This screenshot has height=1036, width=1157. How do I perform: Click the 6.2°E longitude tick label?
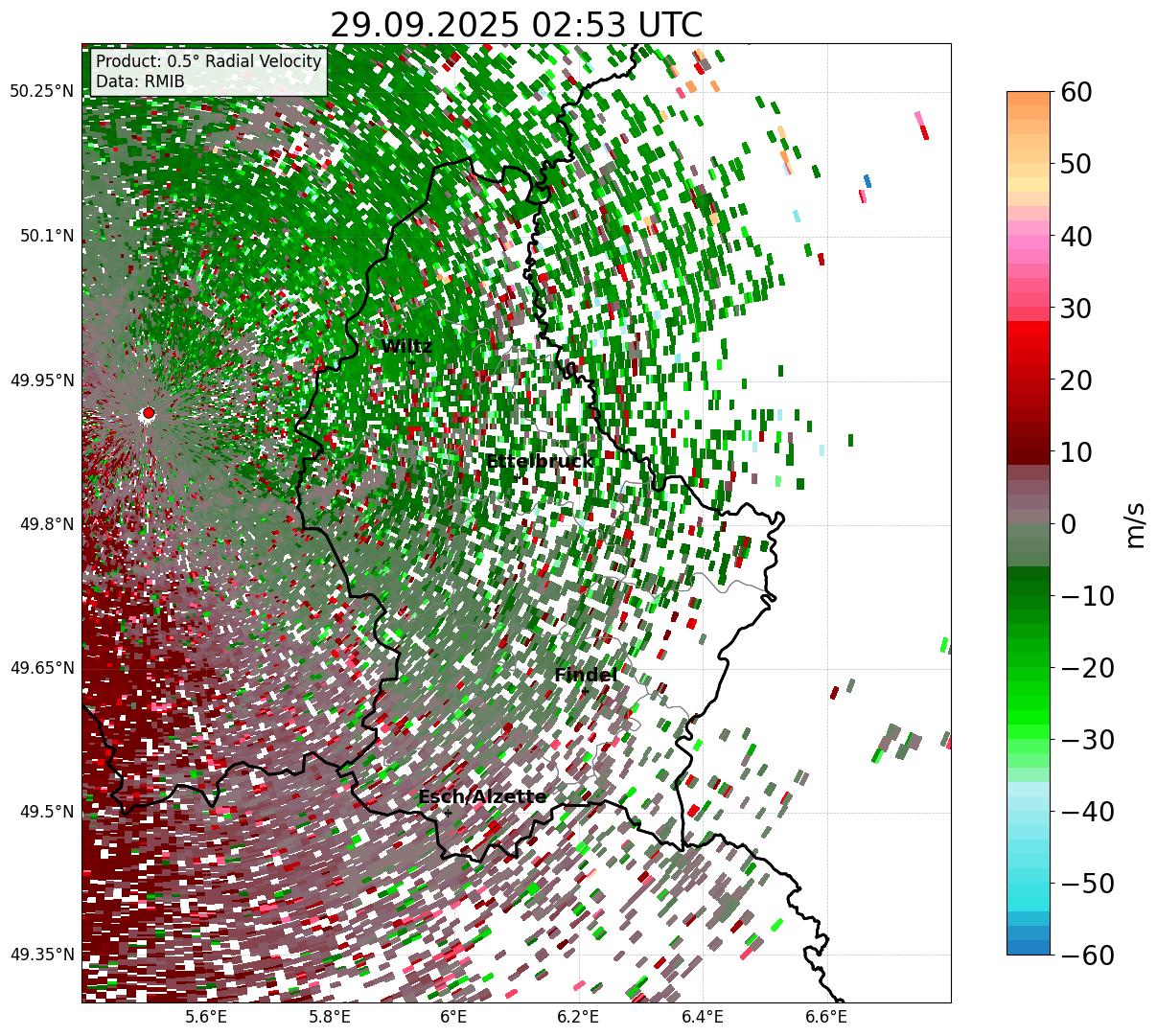coord(578,1017)
